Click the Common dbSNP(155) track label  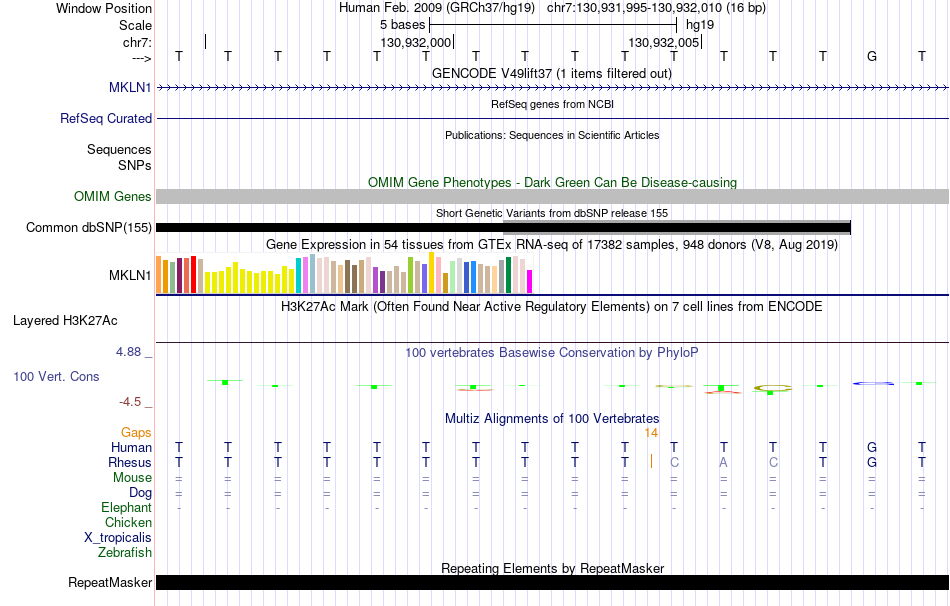tap(88, 227)
